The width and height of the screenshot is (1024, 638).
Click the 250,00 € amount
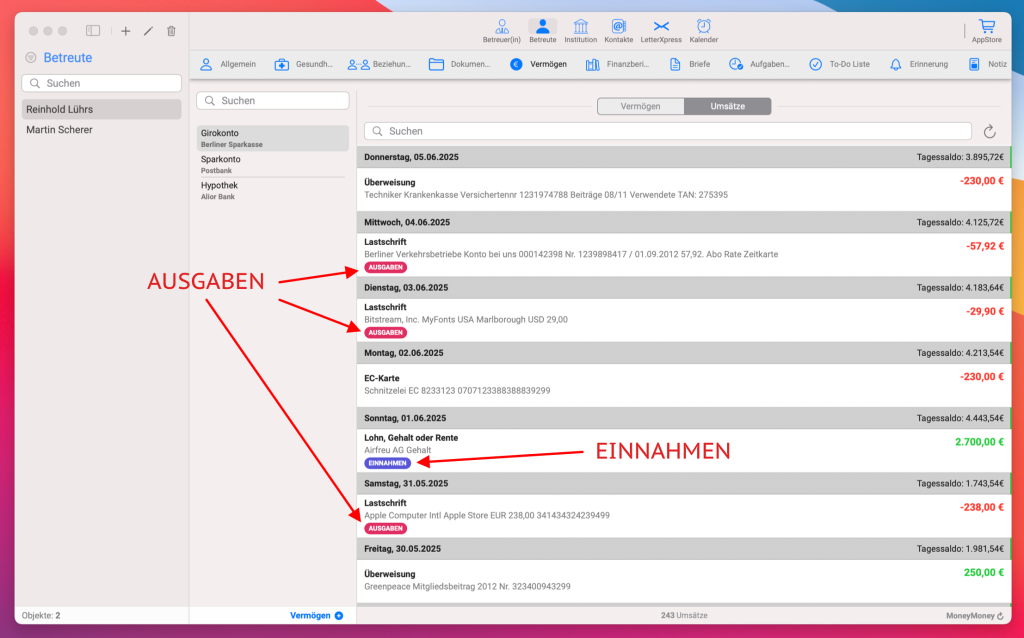click(984, 572)
